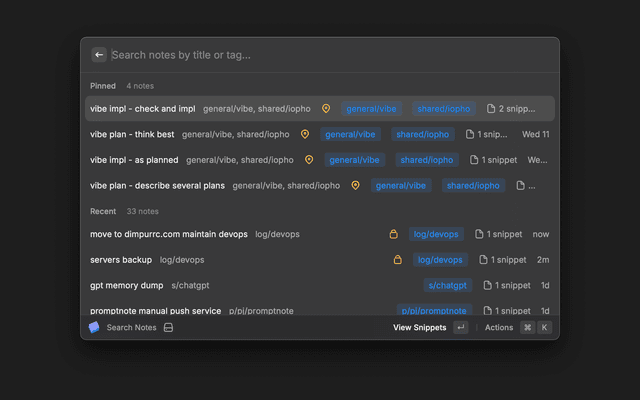The width and height of the screenshot is (640, 400).
Task: Click the drive icon next to Search Notes
Action: 169,327
